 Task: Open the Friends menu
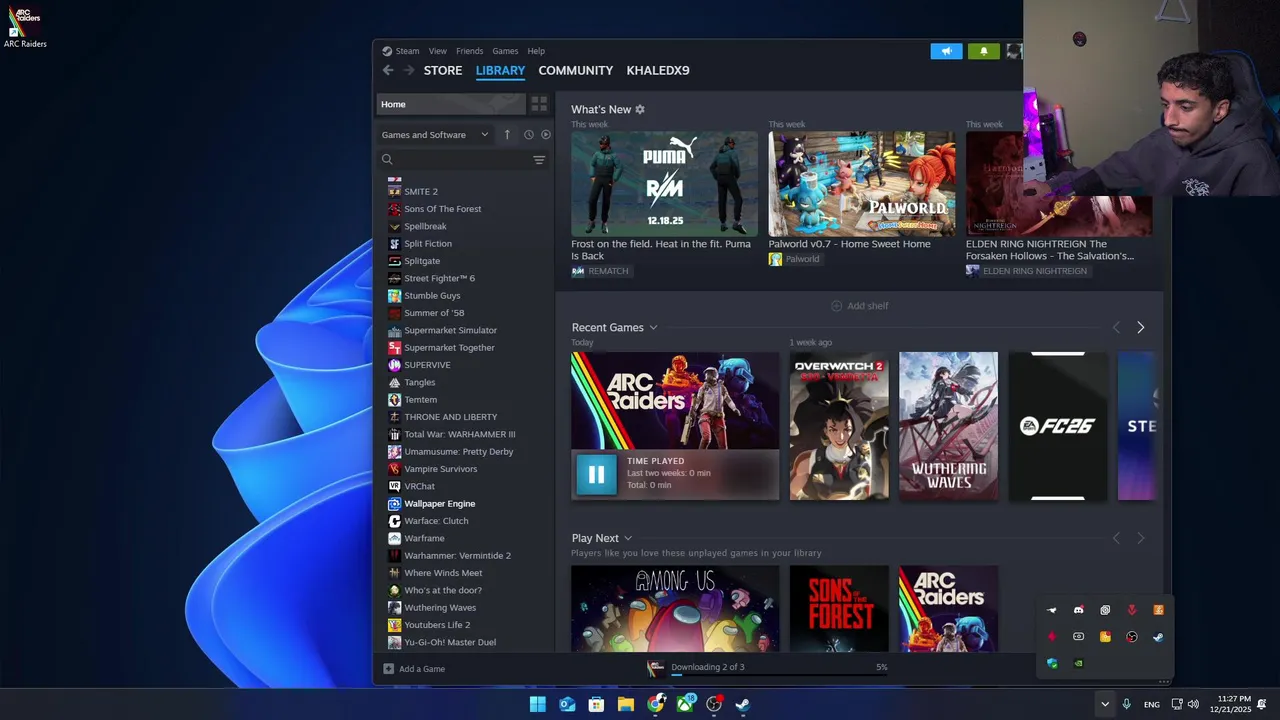point(469,51)
